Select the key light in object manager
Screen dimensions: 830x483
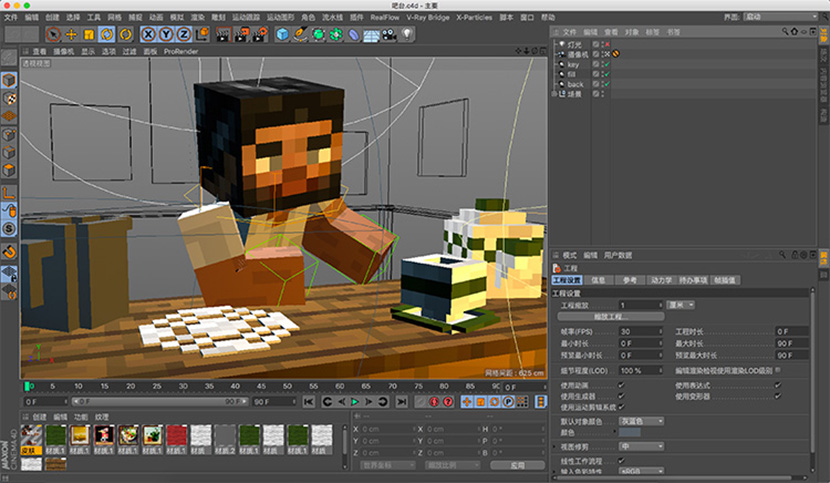point(573,64)
